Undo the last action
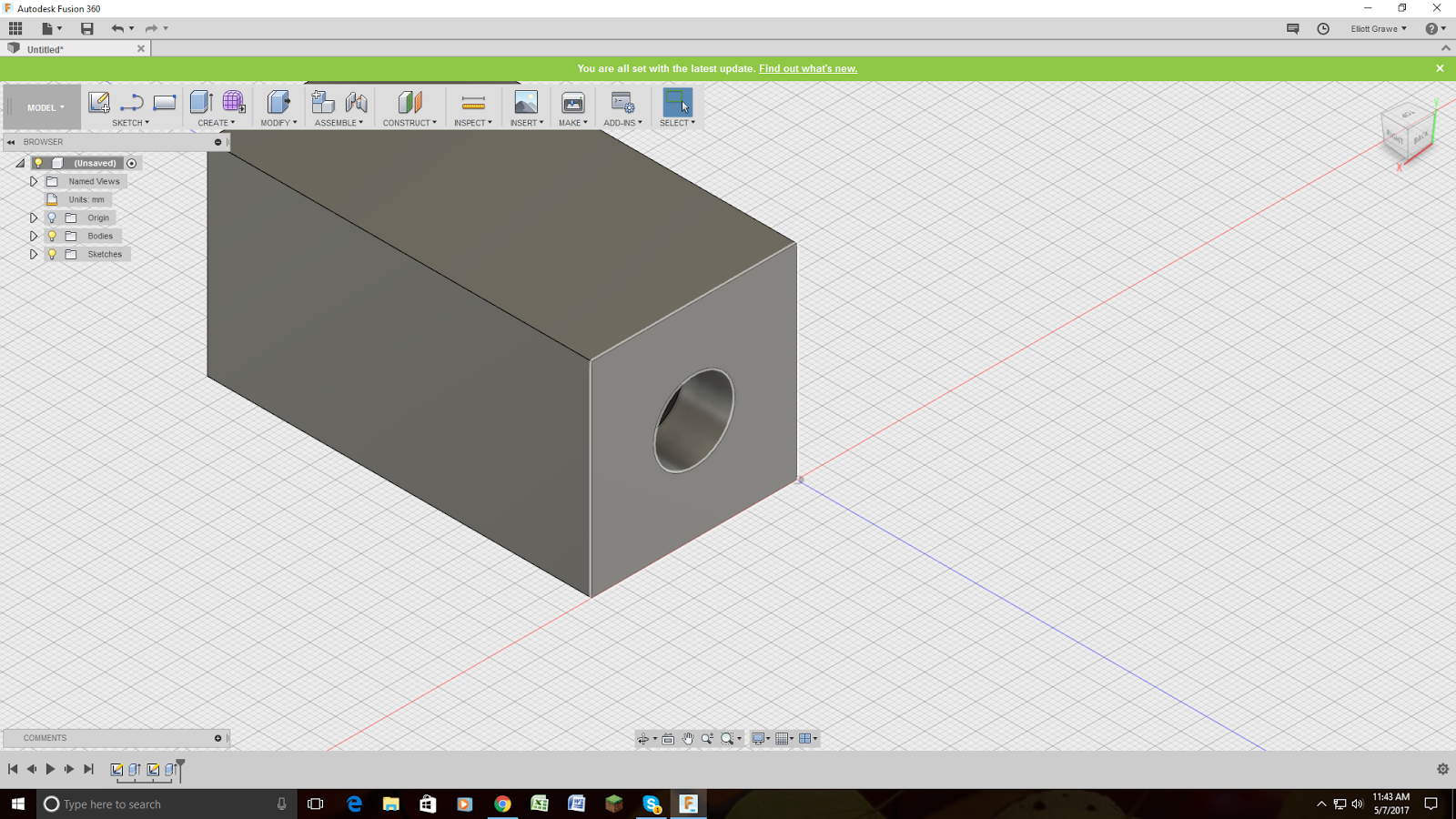1456x819 pixels. point(117,28)
